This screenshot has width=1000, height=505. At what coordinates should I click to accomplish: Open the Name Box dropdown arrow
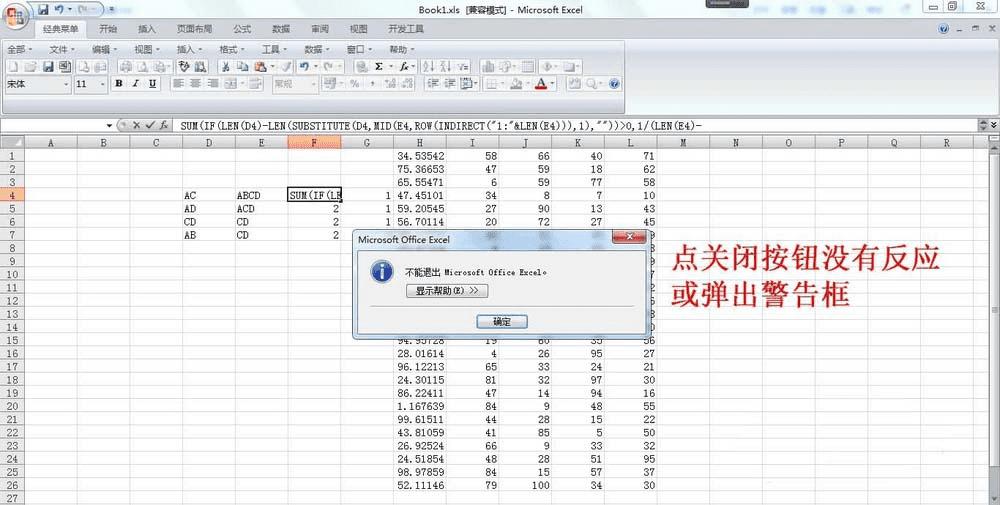click(x=109, y=126)
